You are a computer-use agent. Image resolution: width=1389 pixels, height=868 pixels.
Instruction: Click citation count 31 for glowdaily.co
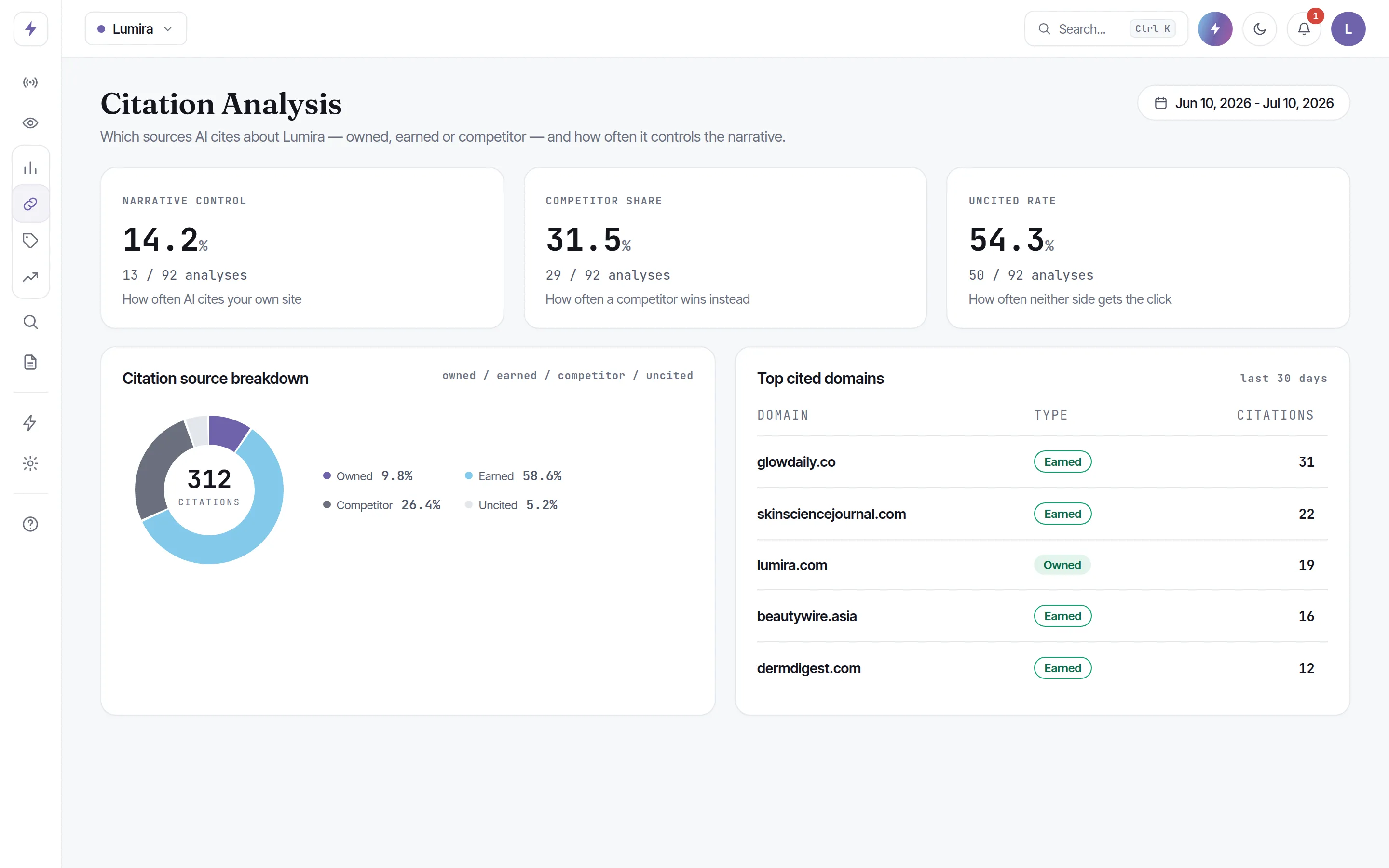point(1307,461)
